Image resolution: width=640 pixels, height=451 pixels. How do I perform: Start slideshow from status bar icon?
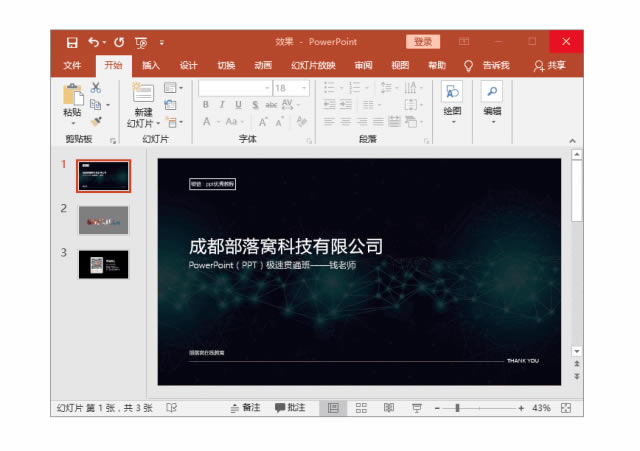(x=416, y=408)
